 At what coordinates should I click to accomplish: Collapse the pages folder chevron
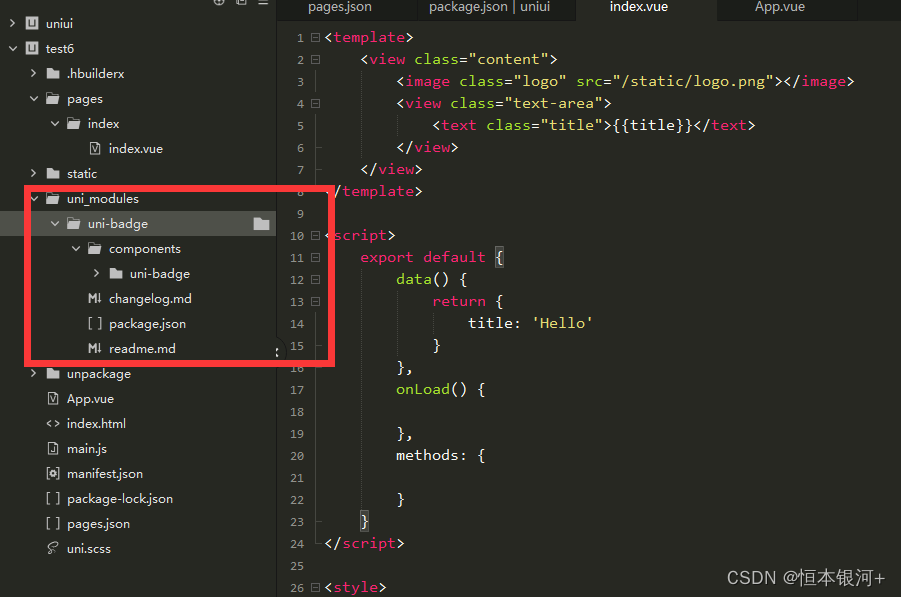[34, 99]
